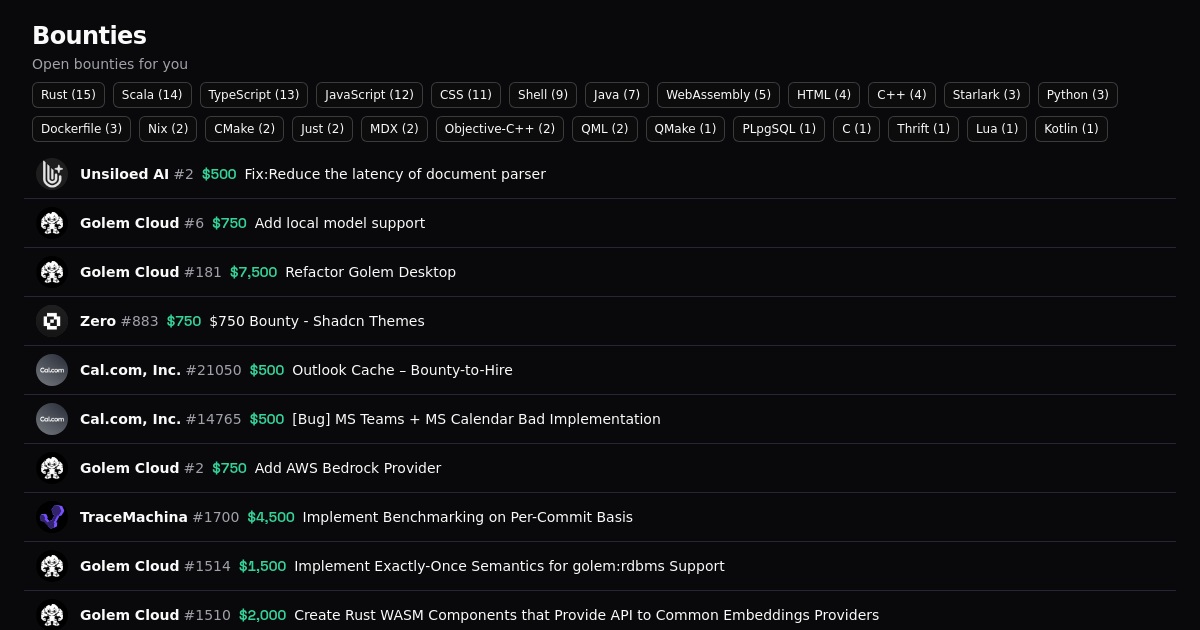The width and height of the screenshot is (1200, 630).
Task: Open MS Teams + MS Calendar Bad Implementation
Action: (476, 419)
